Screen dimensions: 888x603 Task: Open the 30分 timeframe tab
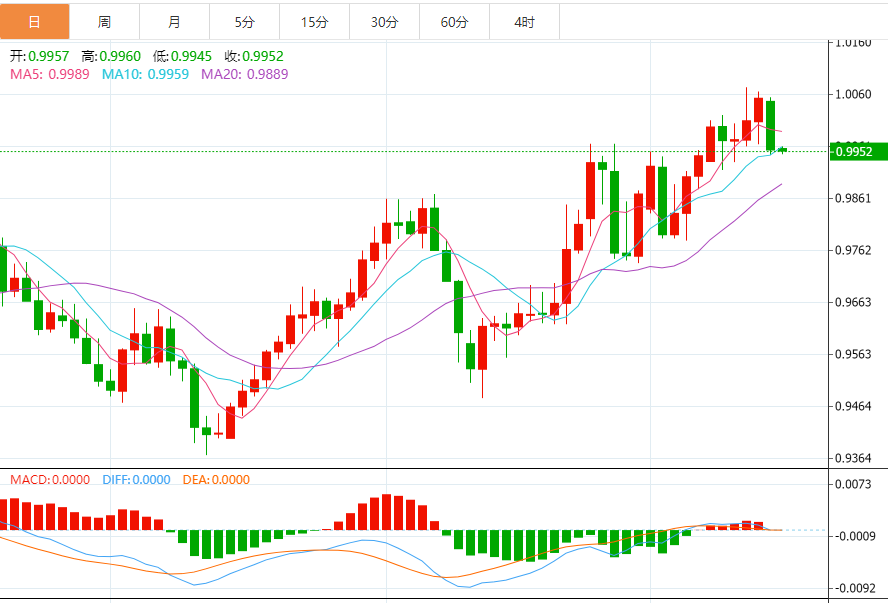(x=385, y=22)
